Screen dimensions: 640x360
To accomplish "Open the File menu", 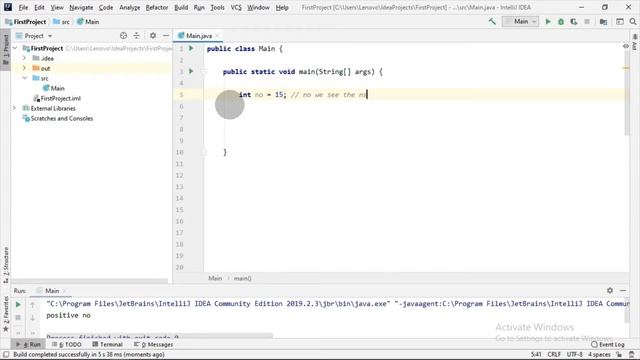I will point(23,7).
